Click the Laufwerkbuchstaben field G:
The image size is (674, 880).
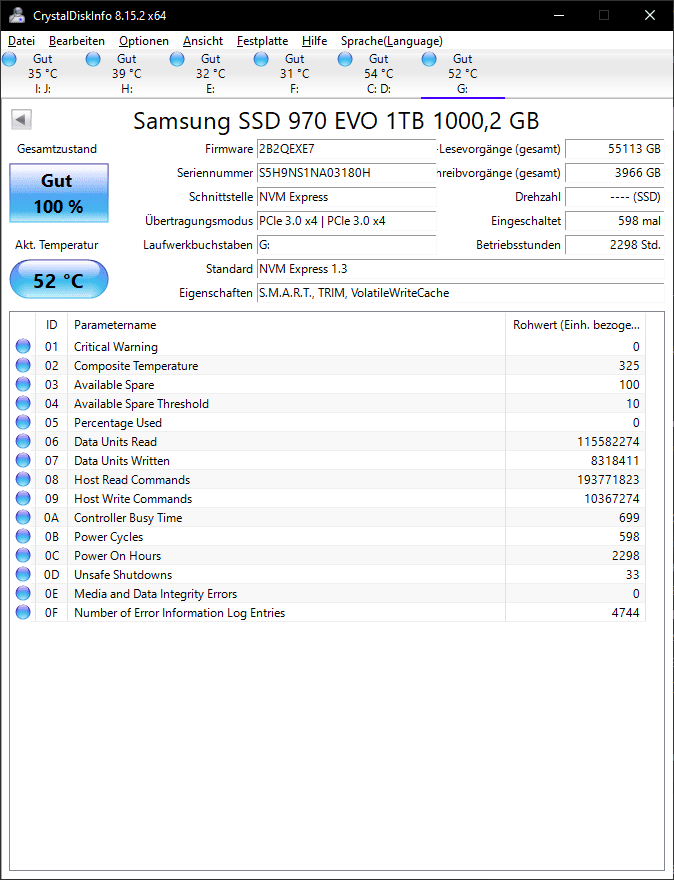(x=346, y=245)
